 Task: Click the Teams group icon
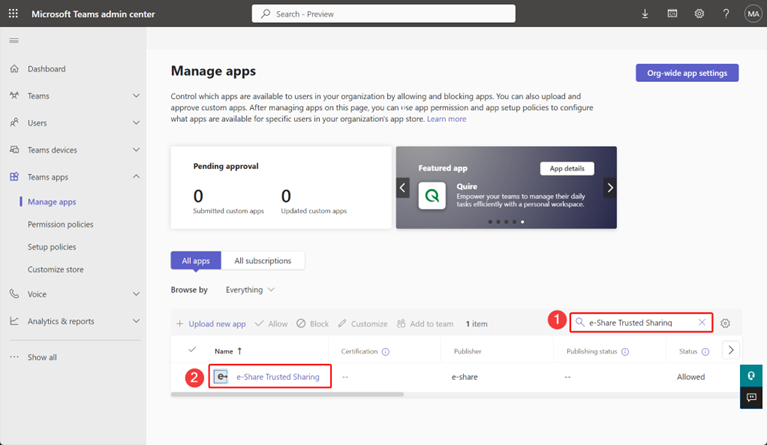pos(14,96)
